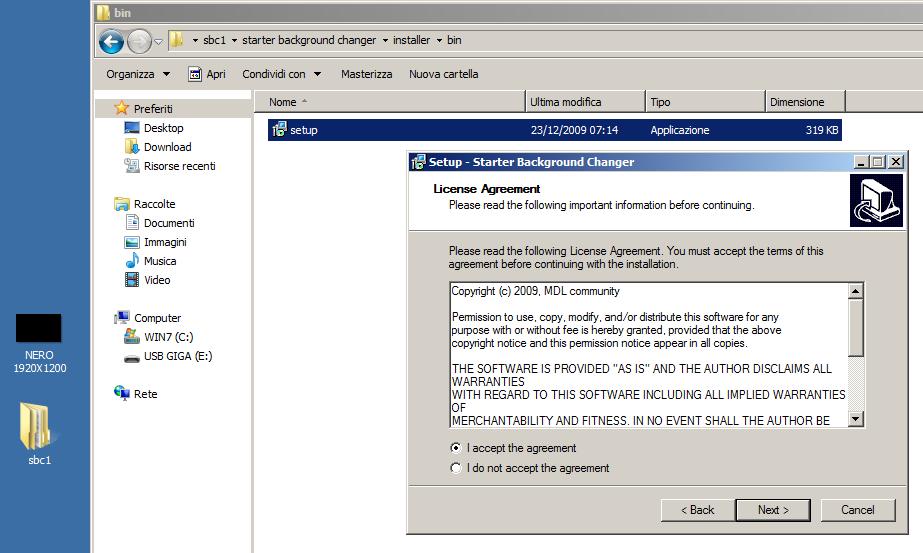Click the setup file size 319 KB
The height and width of the screenshot is (553, 923).
point(822,130)
